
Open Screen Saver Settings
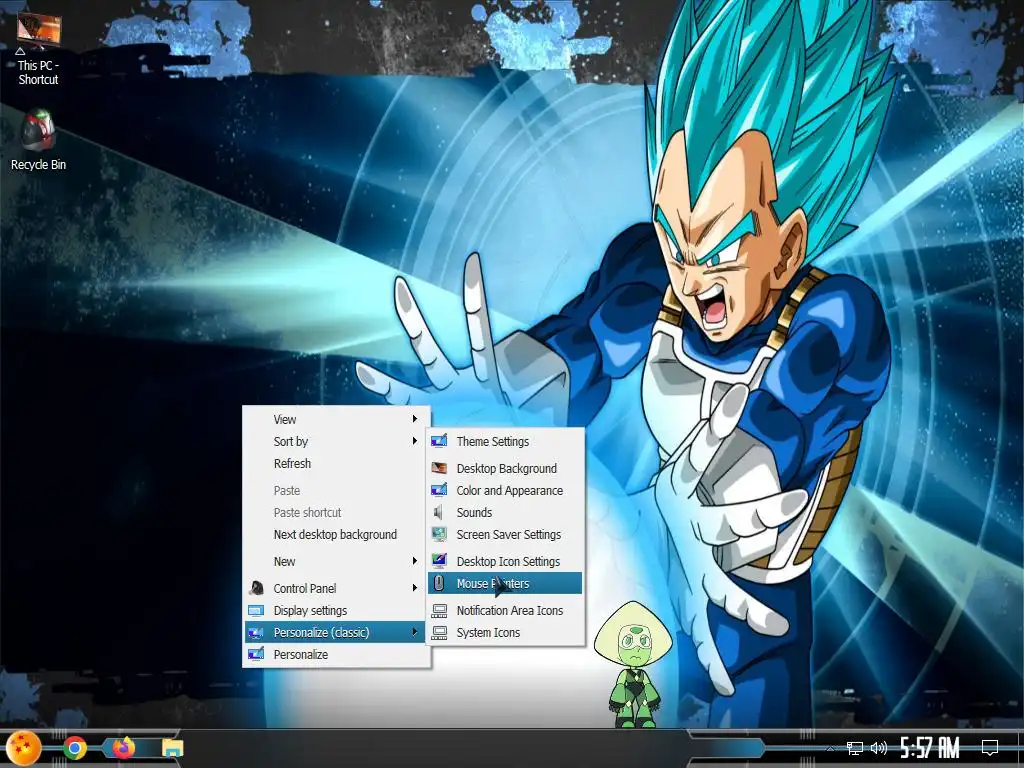click(x=505, y=535)
